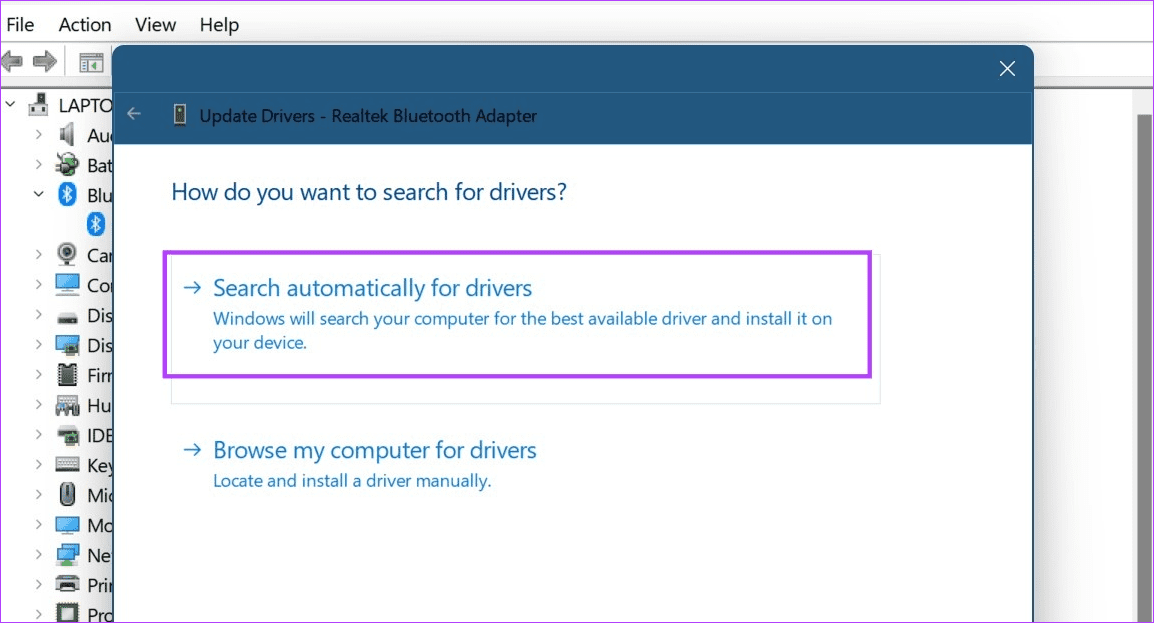Select the laptop computer root icon
The height and width of the screenshot is (623, 1154).
[38, 104]
